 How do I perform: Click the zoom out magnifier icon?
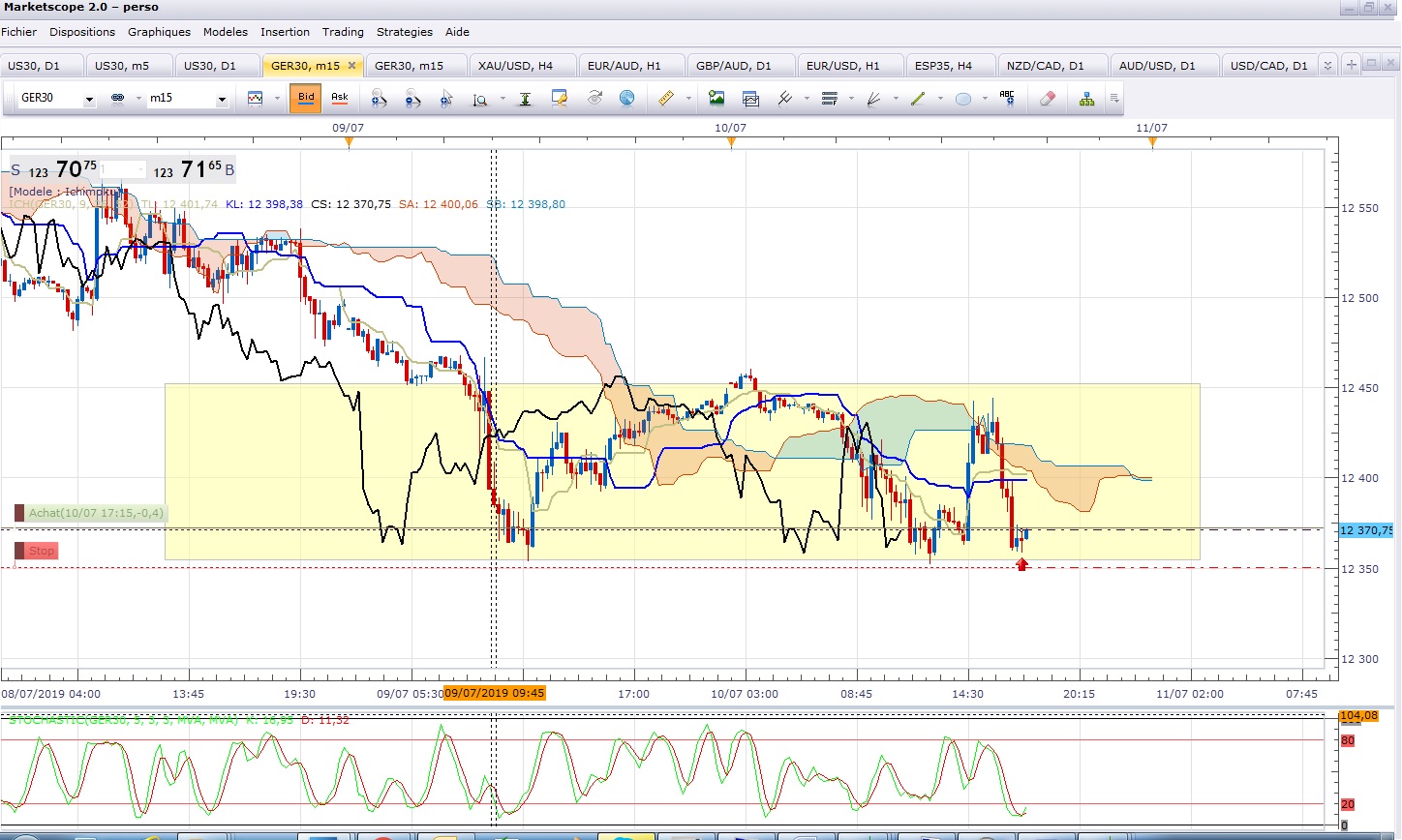(x=413, y=98)
